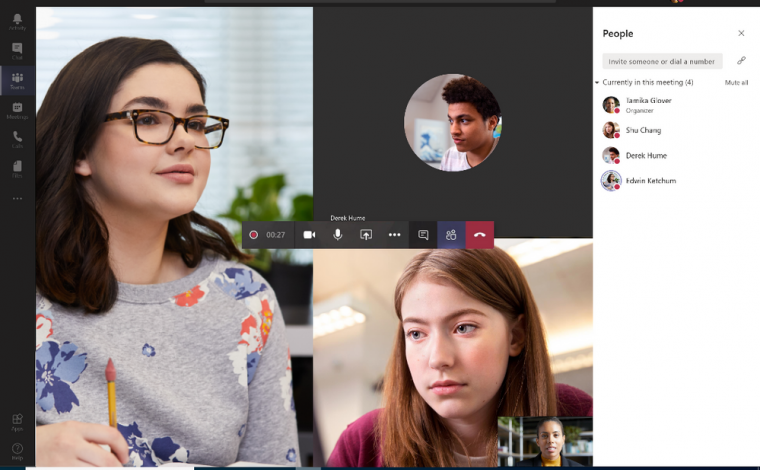760x470 pixels.
Task: Mute the microphone in call toolbar
Action: click(338, 235)
